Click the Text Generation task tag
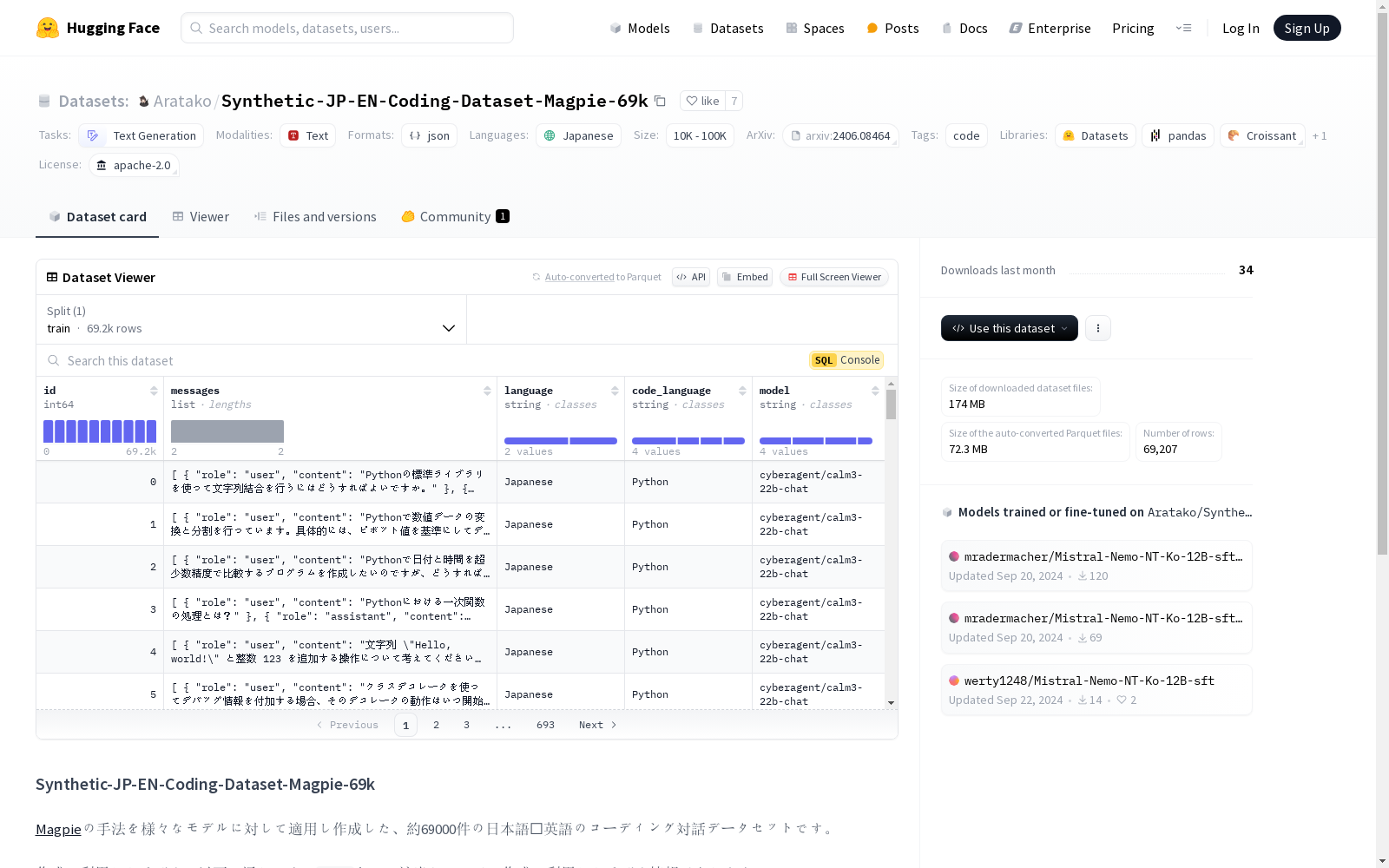This screenshot has height=868, width=1389. coord(142,135)
